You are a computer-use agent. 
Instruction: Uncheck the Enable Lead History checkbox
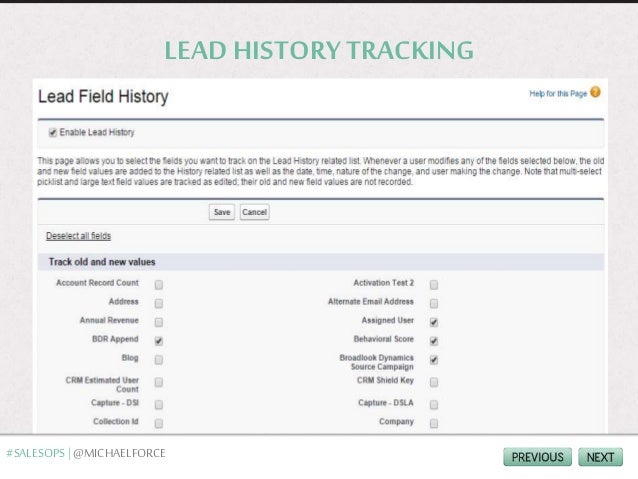pos(52,132)
